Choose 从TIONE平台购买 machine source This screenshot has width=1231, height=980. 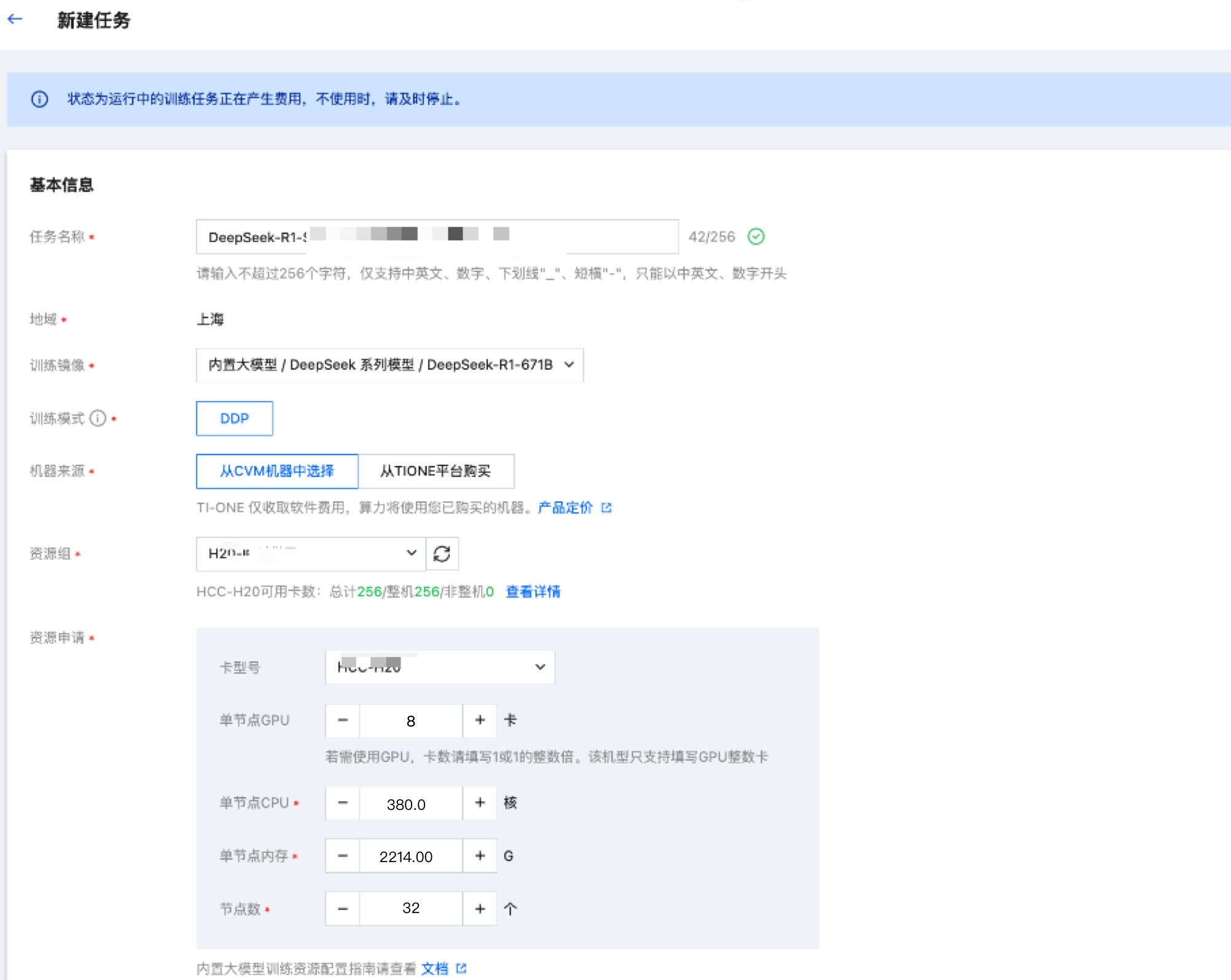pyautogui.click(x=436, y=471)
